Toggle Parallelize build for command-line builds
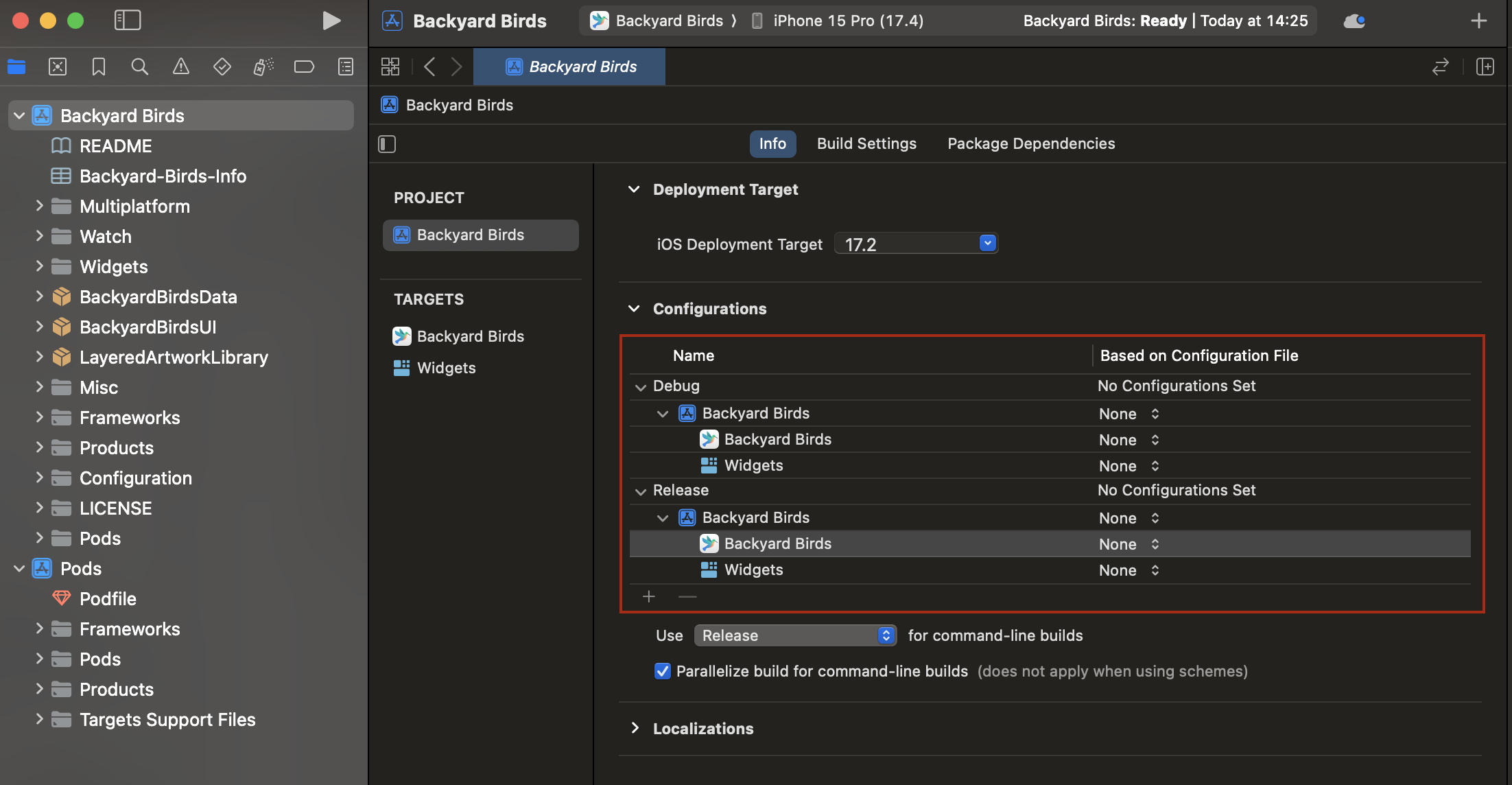The height and width of the screenshot is (785, 1512). (662, 671)
